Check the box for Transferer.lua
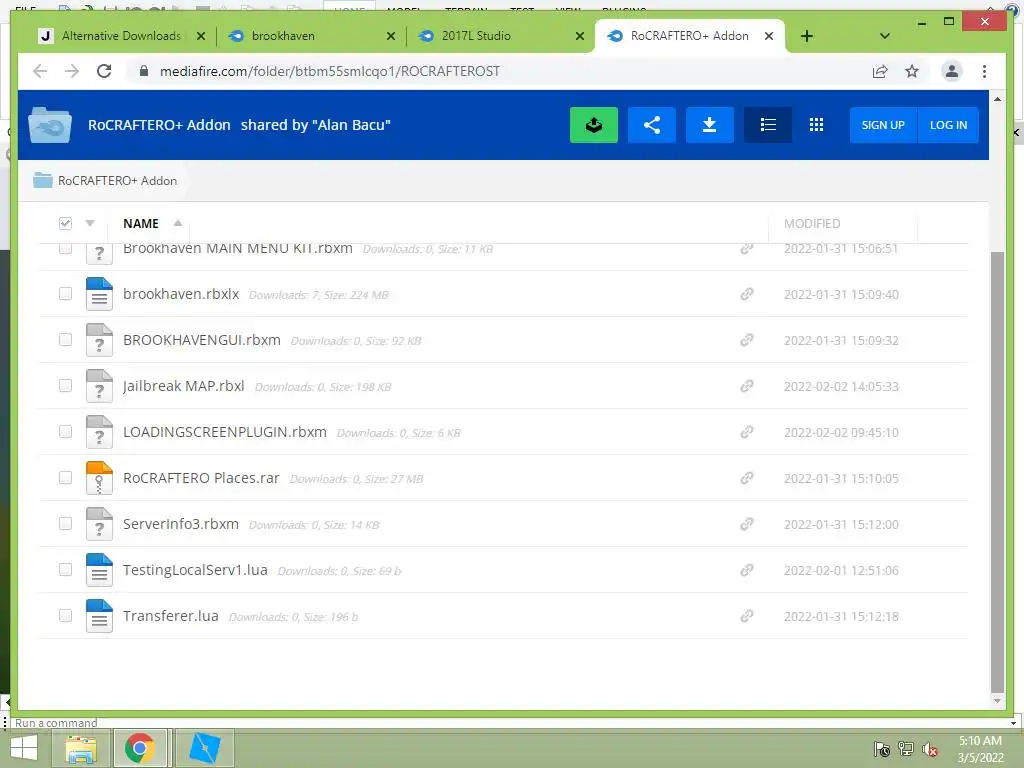This screenshot has height=768, width=1024. point(65,616)
